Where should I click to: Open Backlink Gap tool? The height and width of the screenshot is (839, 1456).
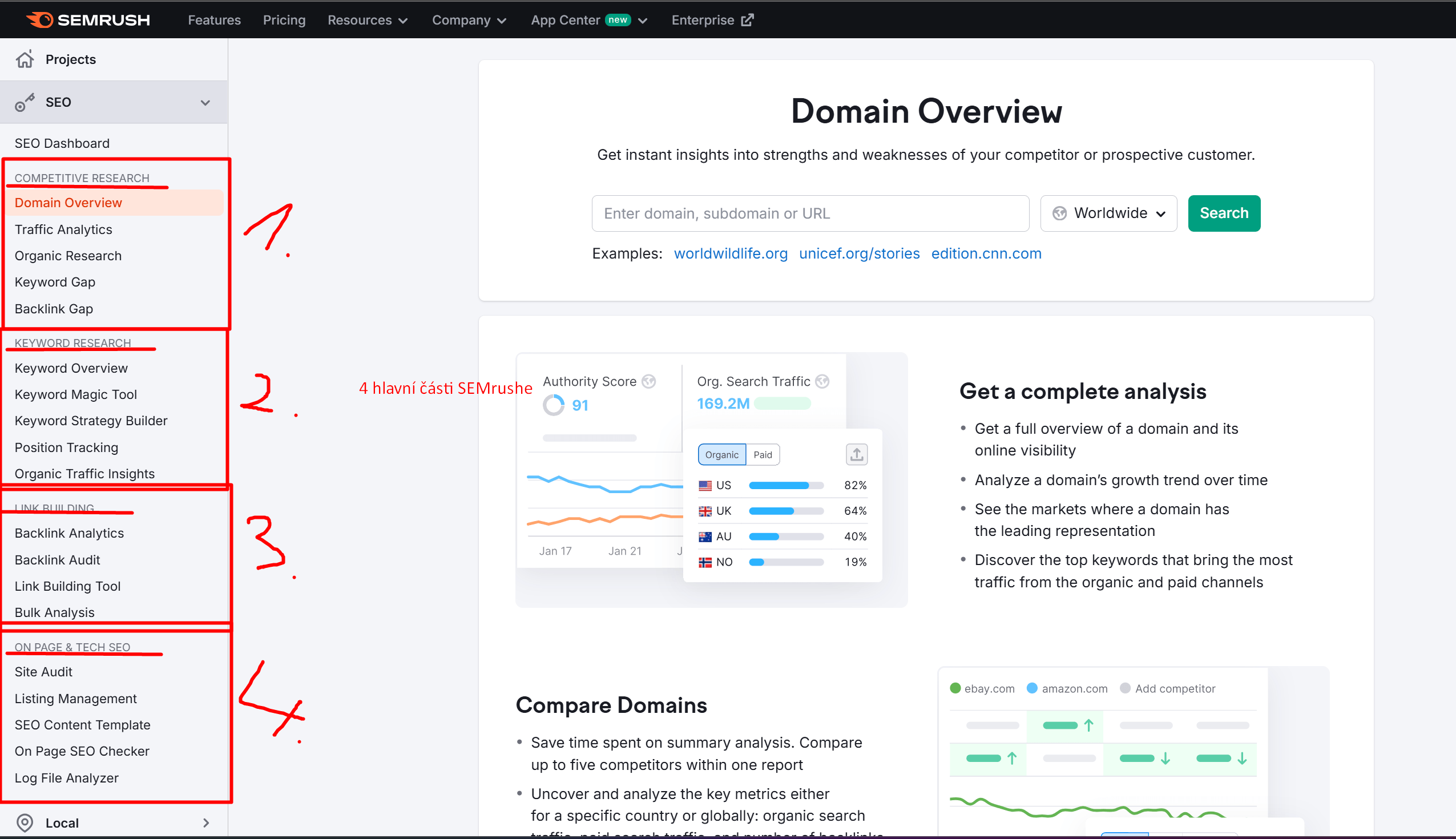(x=54, y=309)
